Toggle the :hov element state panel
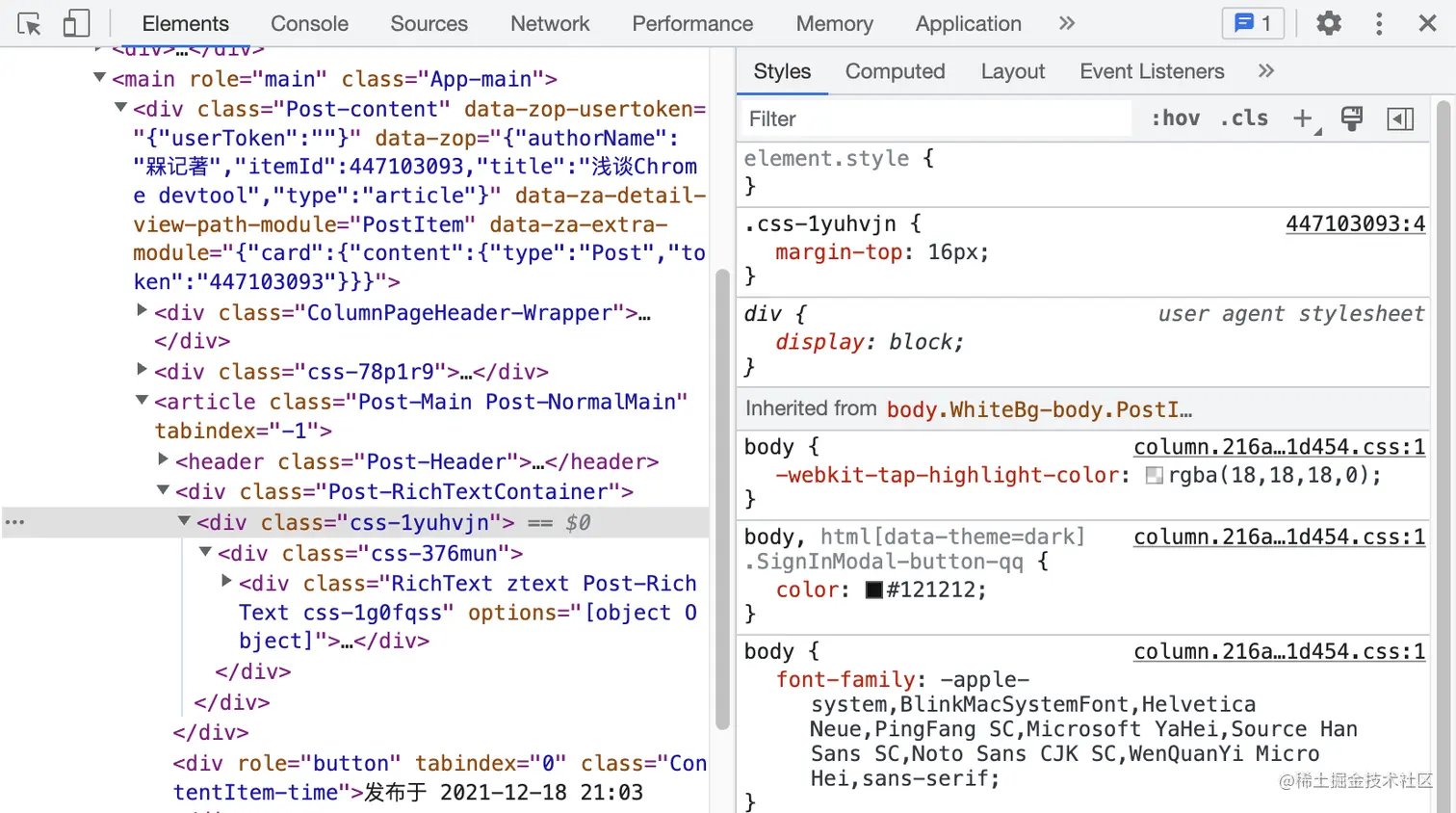The image size is (1456, 813). click(1176, 118)
